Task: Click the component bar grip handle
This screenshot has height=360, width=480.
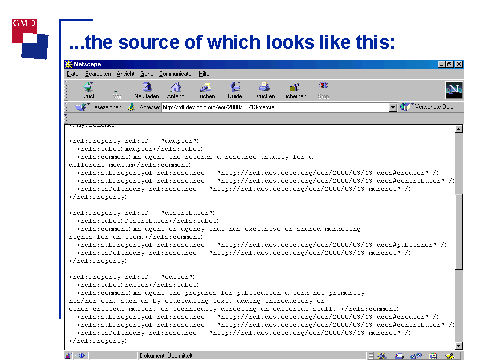Action: (x=371, y=356)
